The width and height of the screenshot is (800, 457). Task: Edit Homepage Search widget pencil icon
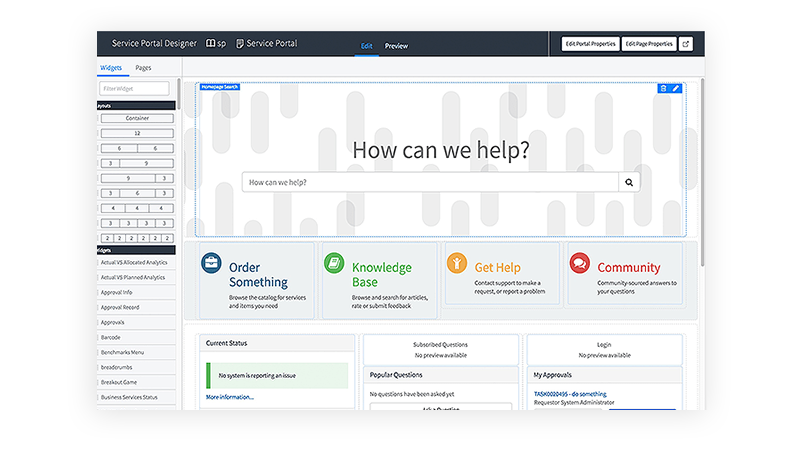(x=676, y=88)
